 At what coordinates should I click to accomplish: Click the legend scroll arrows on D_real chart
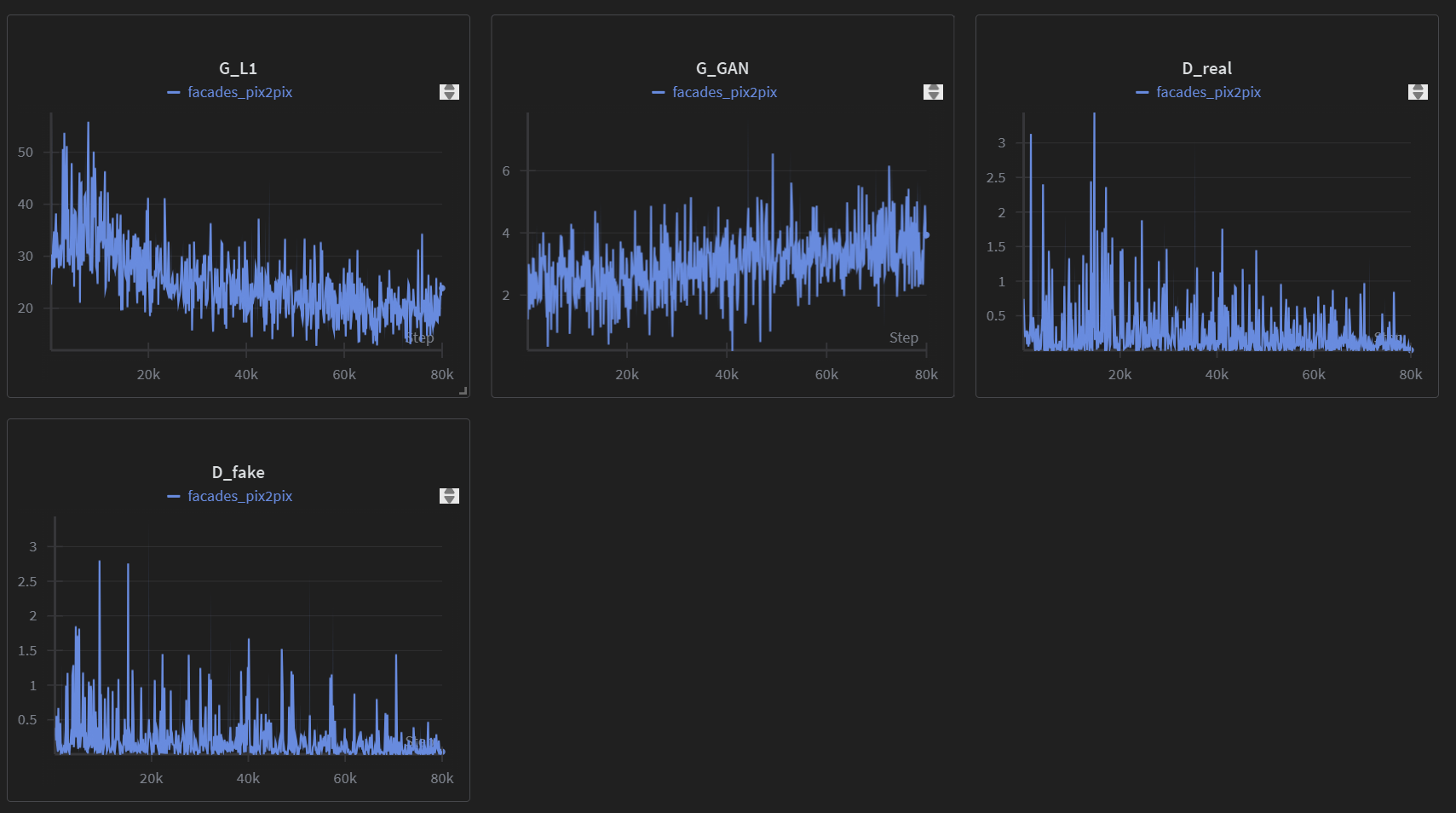(x=1418, y=92)
